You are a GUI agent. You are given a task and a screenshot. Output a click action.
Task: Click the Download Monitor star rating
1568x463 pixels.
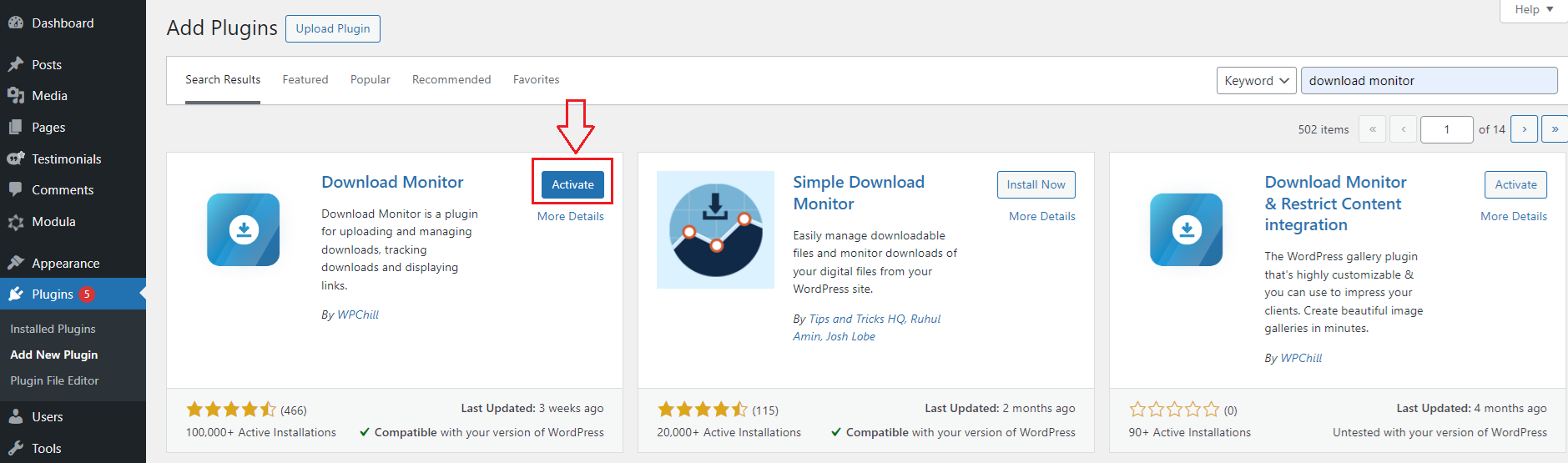[x=231, y=410]
